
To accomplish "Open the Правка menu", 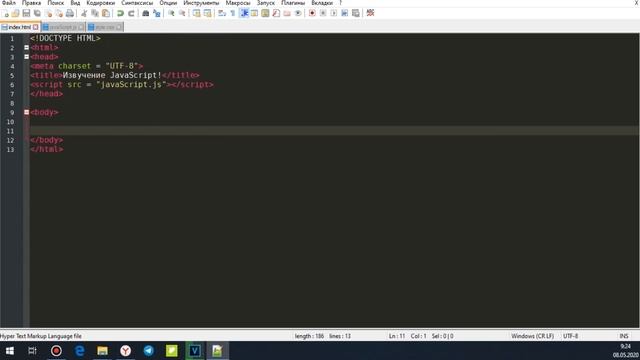I will coord(31,3).
